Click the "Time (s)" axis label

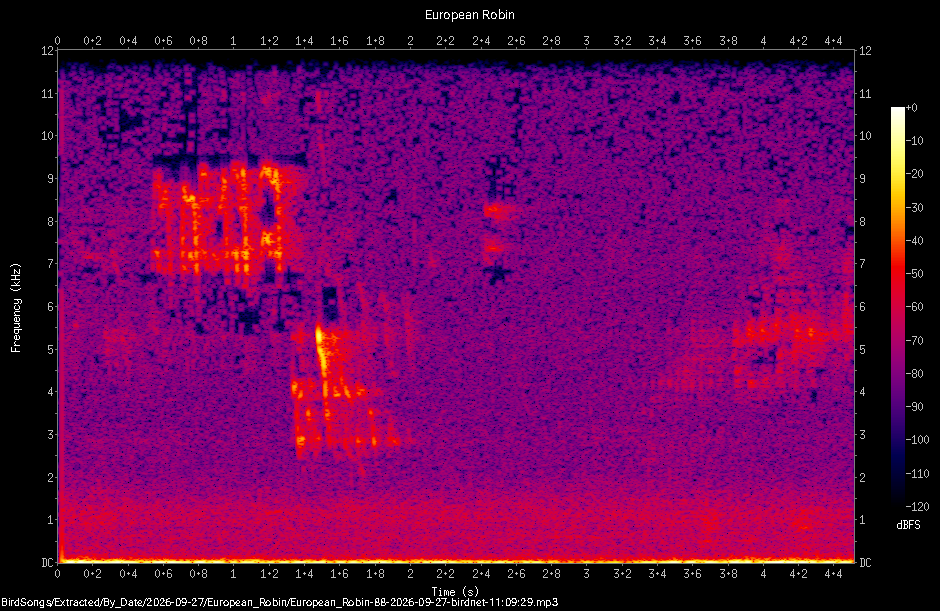tap(455, 592)
